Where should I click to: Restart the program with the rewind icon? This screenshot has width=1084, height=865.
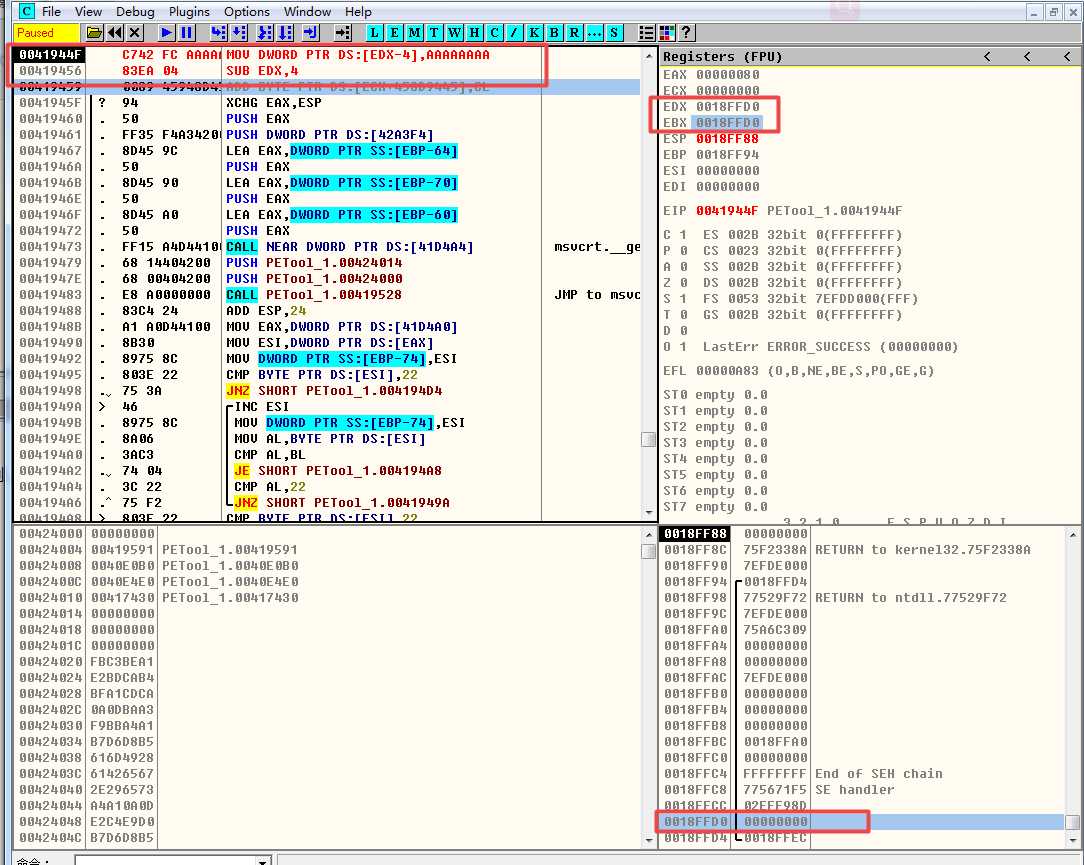pyautogui.click(x=115, y=33)
